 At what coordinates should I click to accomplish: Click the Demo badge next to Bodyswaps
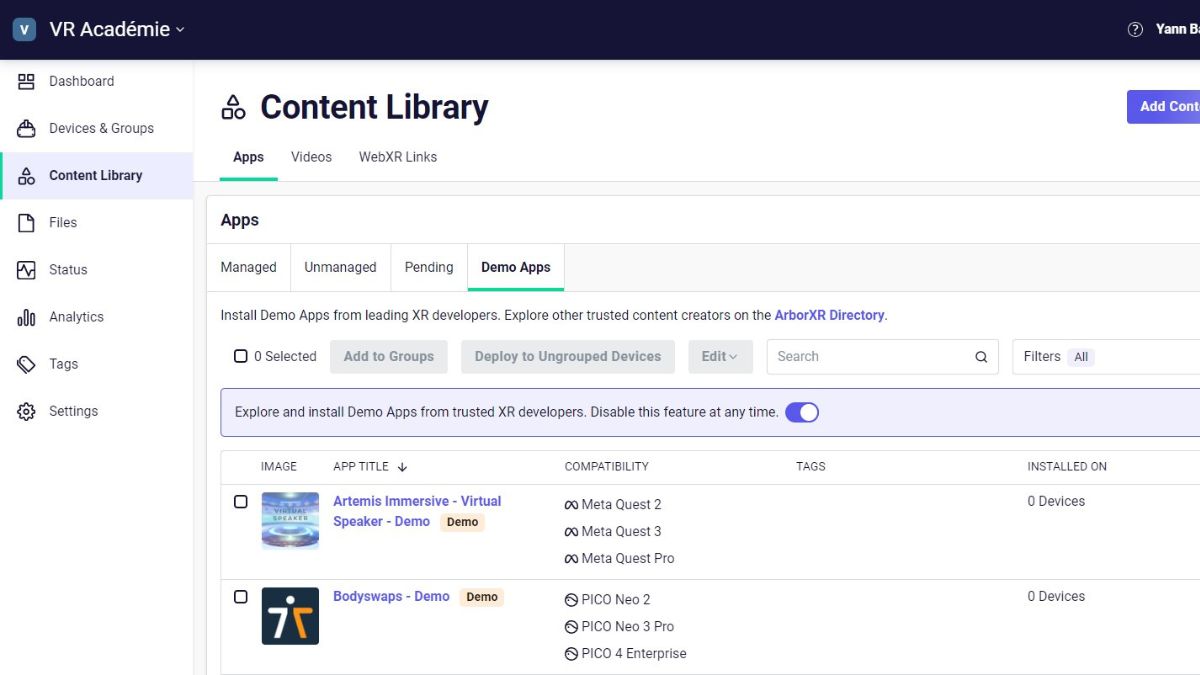click(x=482, y=597)
